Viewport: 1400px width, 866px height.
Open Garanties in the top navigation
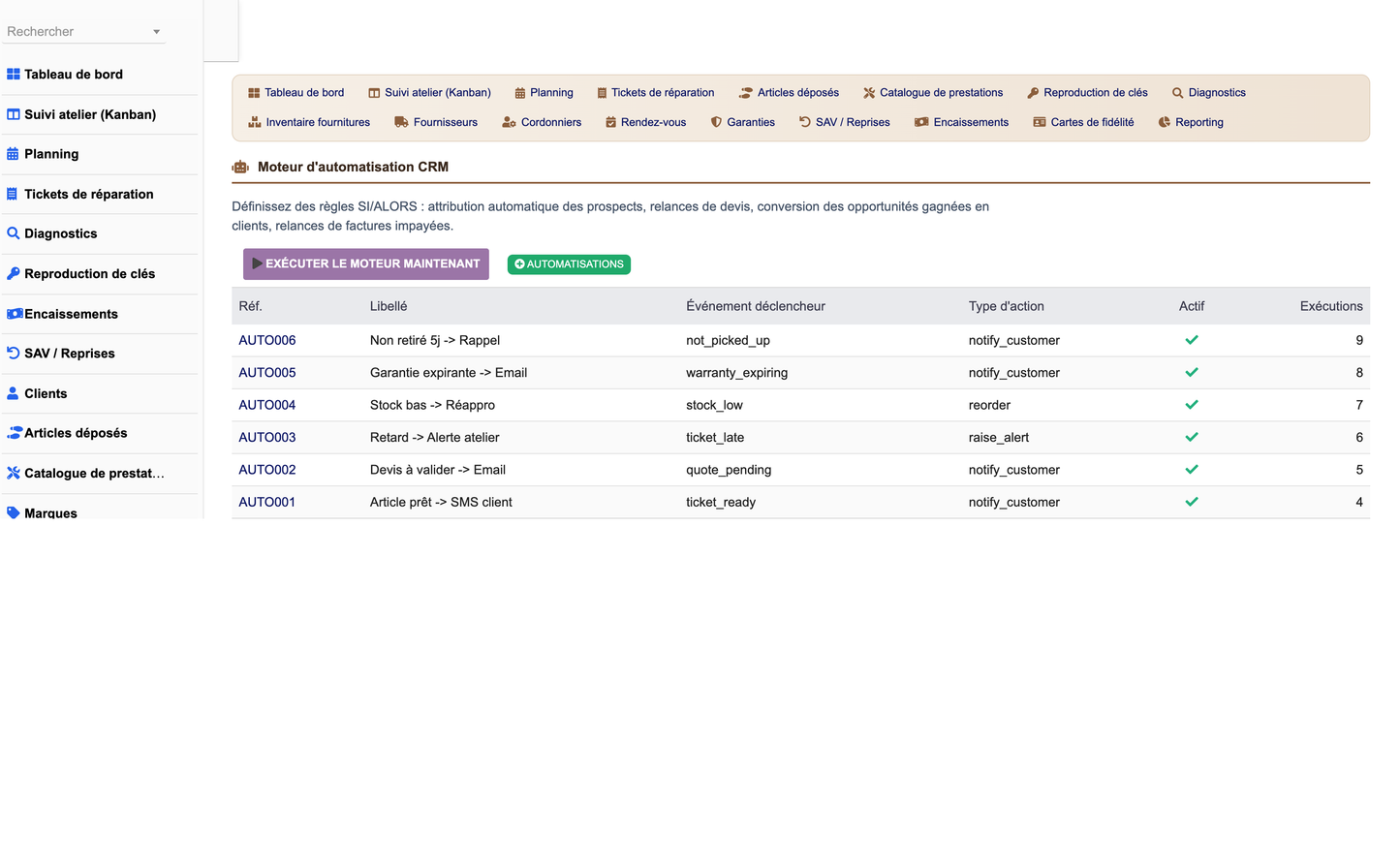743,122
